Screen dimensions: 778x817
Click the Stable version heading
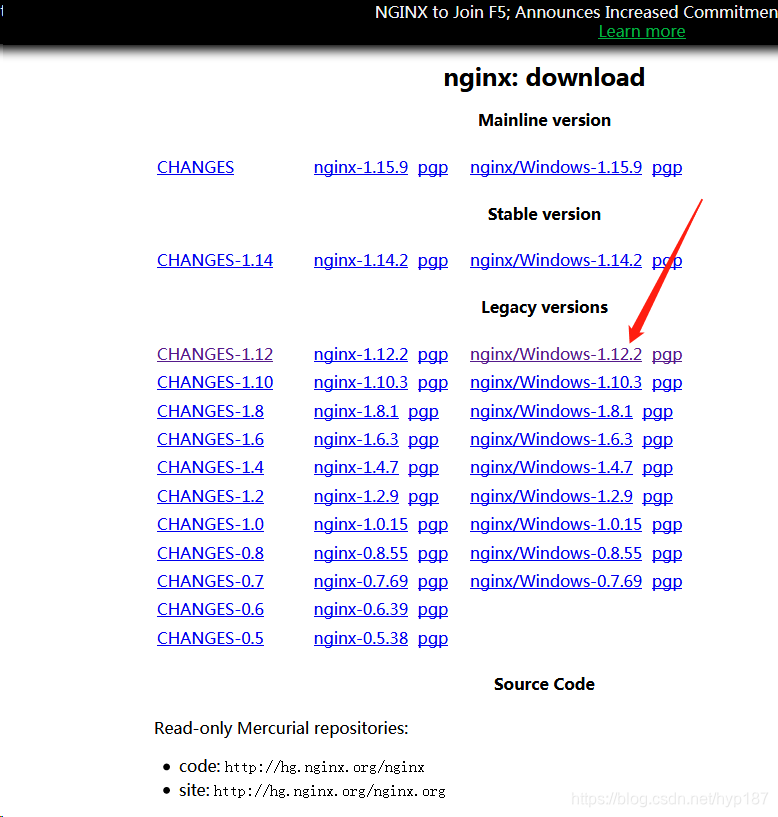click(544, 214)
